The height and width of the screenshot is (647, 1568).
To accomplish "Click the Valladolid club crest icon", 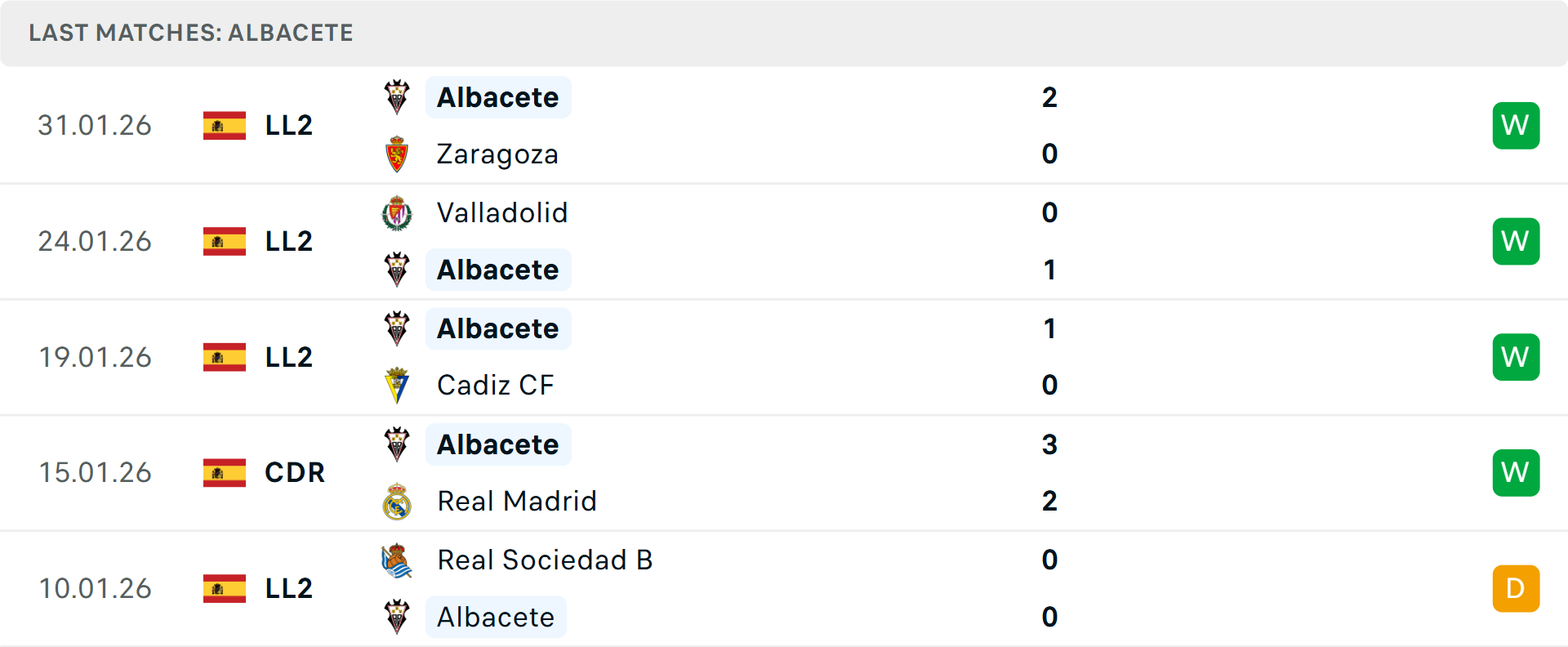I will tap(397, 213).
